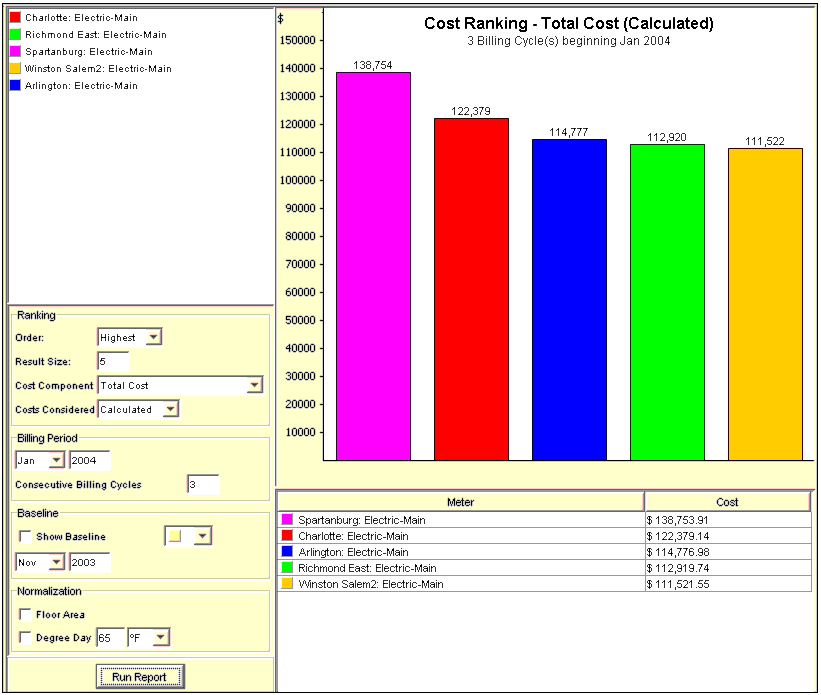Click the red Charlotte legend swatch
This screenshot has height=695, width=821.
(15, 18)
